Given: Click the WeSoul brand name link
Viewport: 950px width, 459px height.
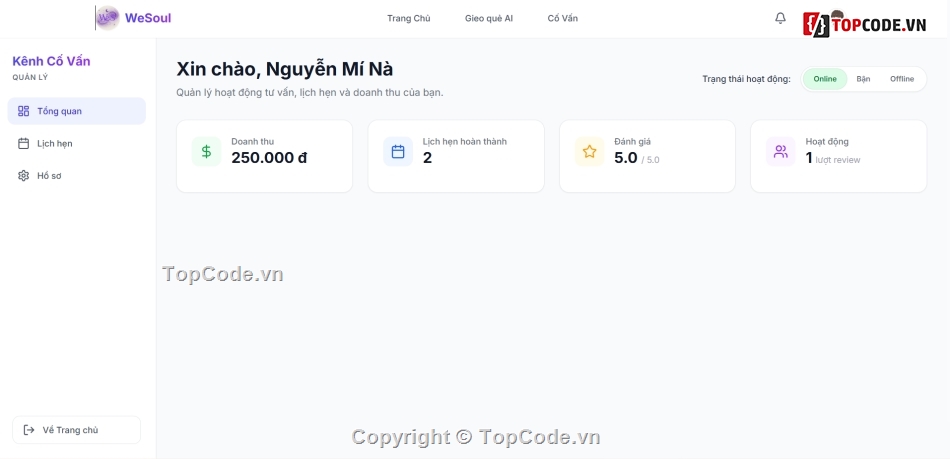Looking at the screenshot, I should coord(148,18).
